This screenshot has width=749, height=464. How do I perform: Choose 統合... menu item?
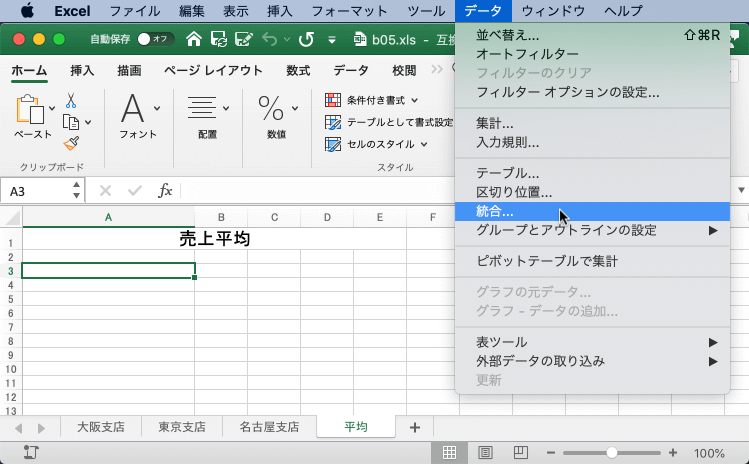[592, 211]
